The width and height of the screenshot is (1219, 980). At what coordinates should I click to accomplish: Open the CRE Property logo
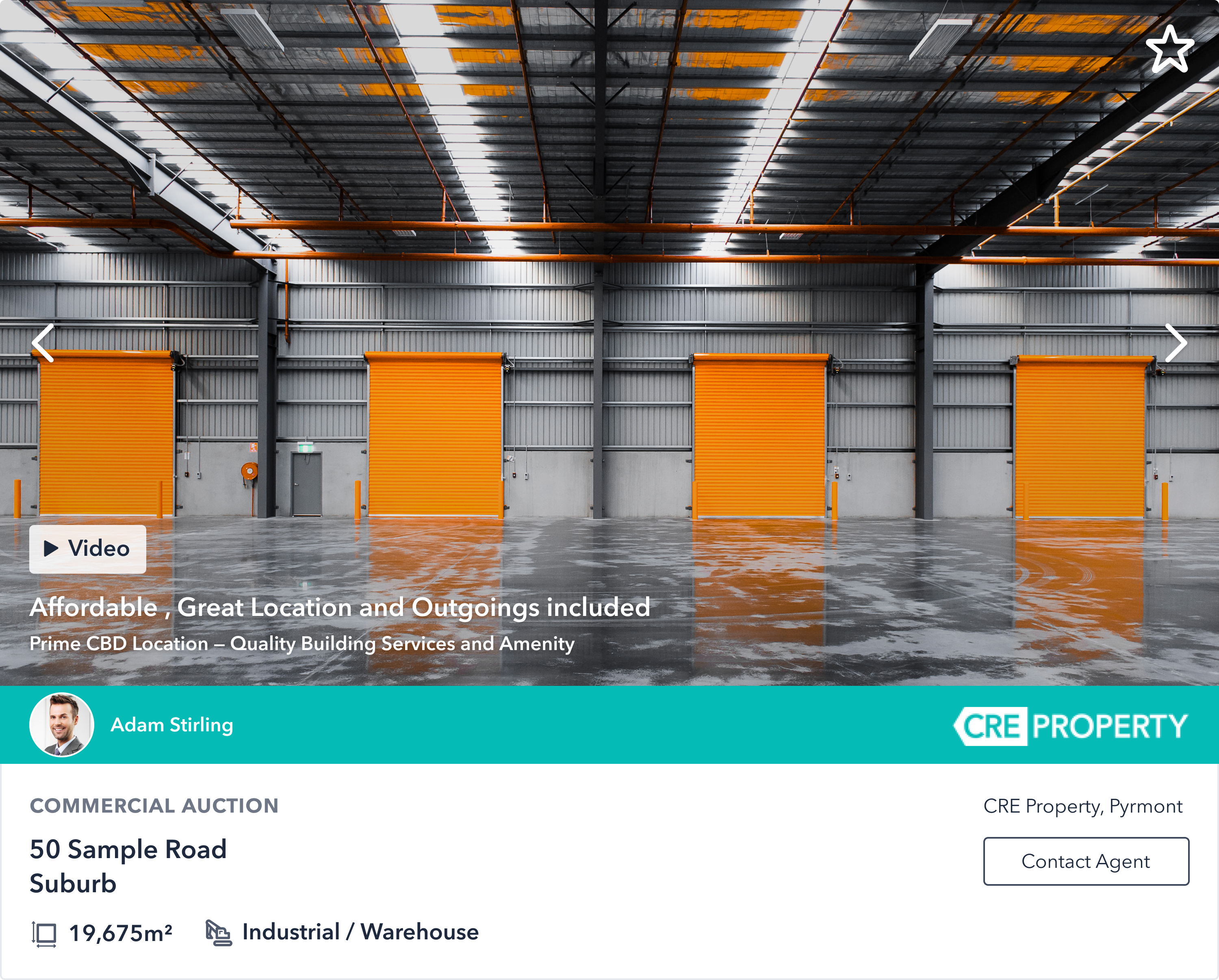click(1070, 726)
